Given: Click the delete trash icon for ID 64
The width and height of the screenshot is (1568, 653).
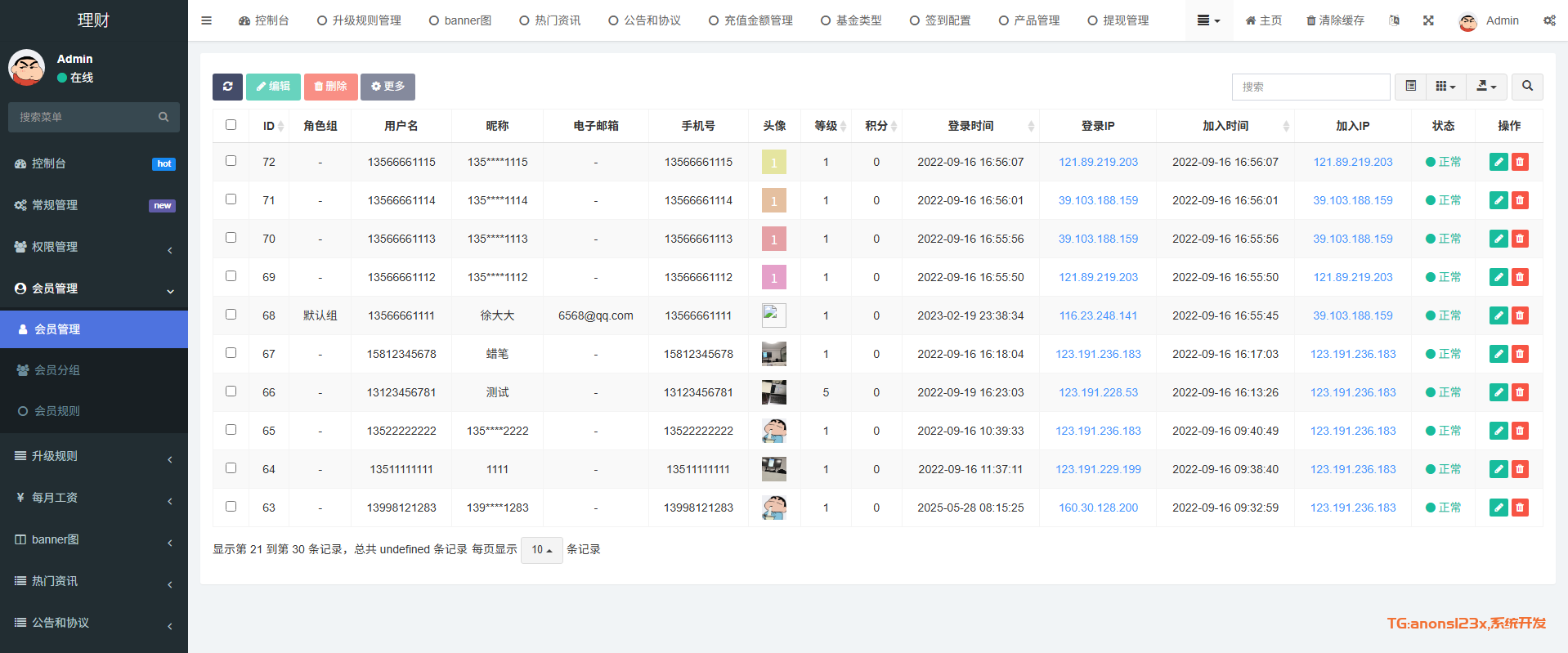Looking at the screenshot, I should 1520,469.
